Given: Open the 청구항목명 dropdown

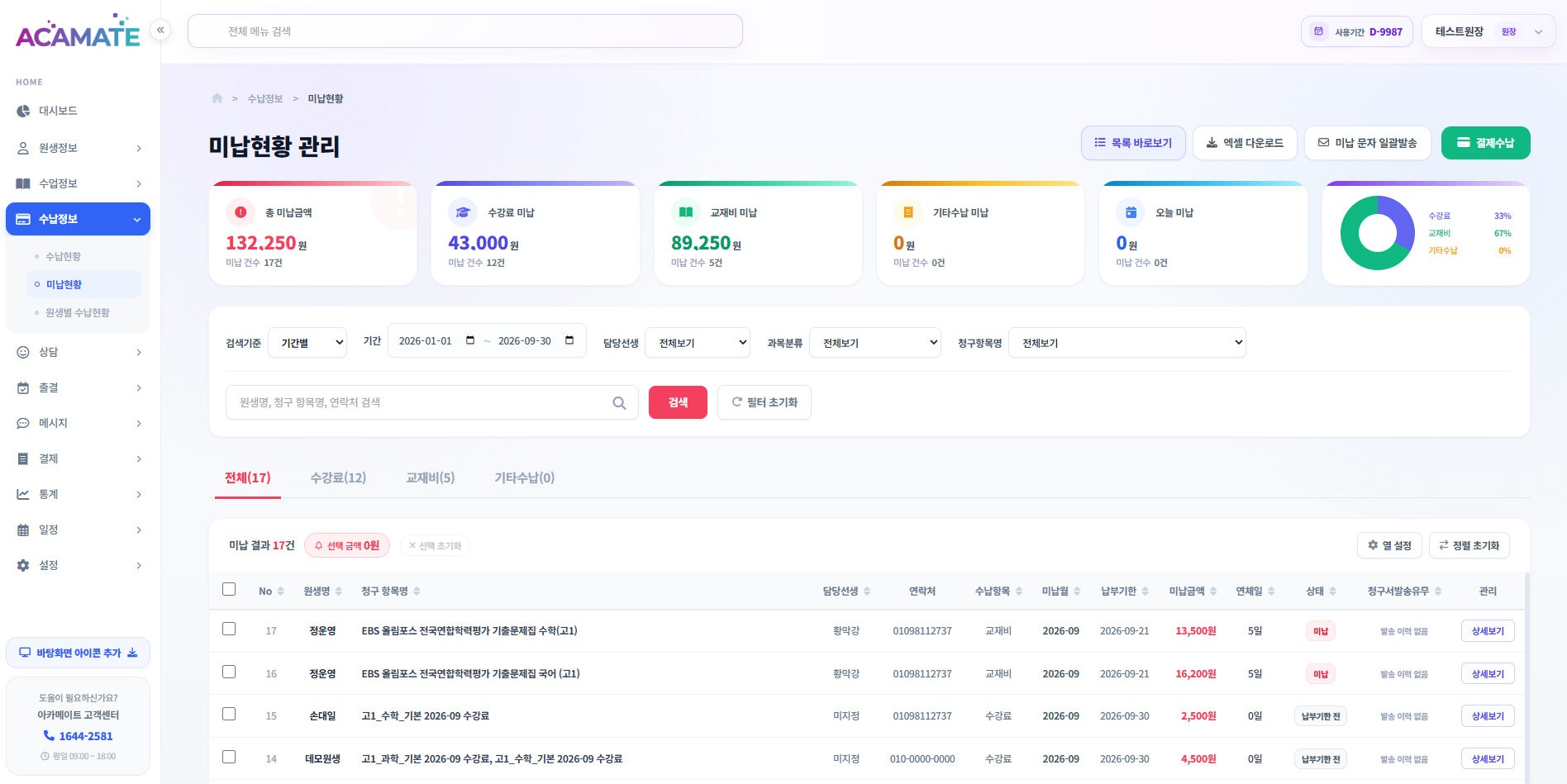Looking at the screenshot, I should coord(1127,343).
